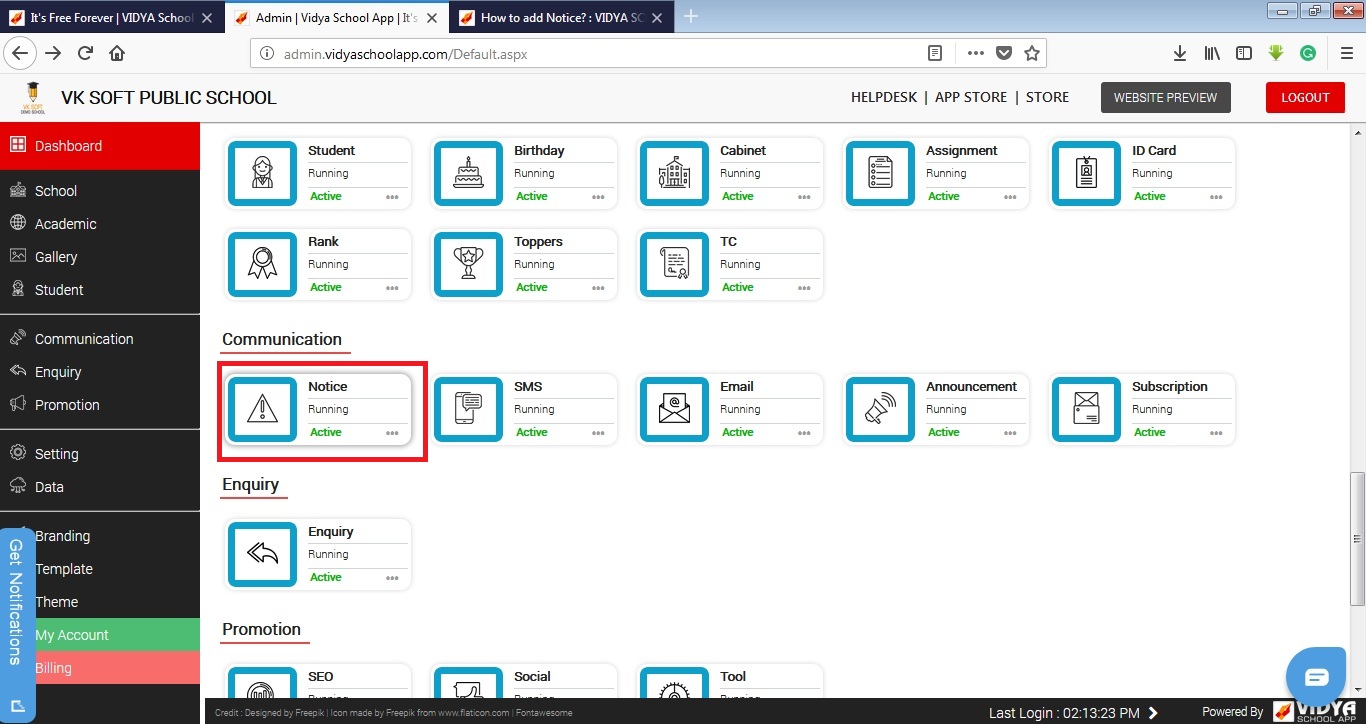
Task: Switch to the It's Free Forever tab
Action: point(110,18)
